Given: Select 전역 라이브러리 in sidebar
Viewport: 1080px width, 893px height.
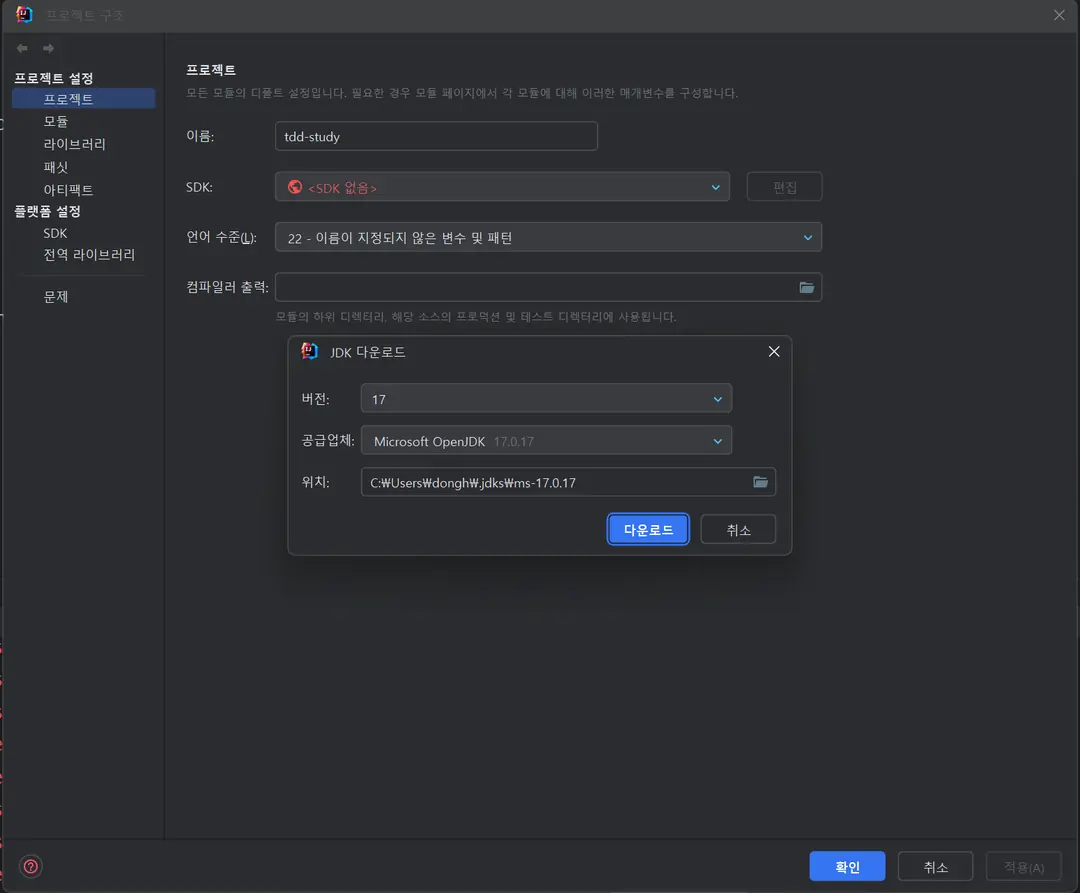Looking at the screenshot, I should [x=89, y=255].
